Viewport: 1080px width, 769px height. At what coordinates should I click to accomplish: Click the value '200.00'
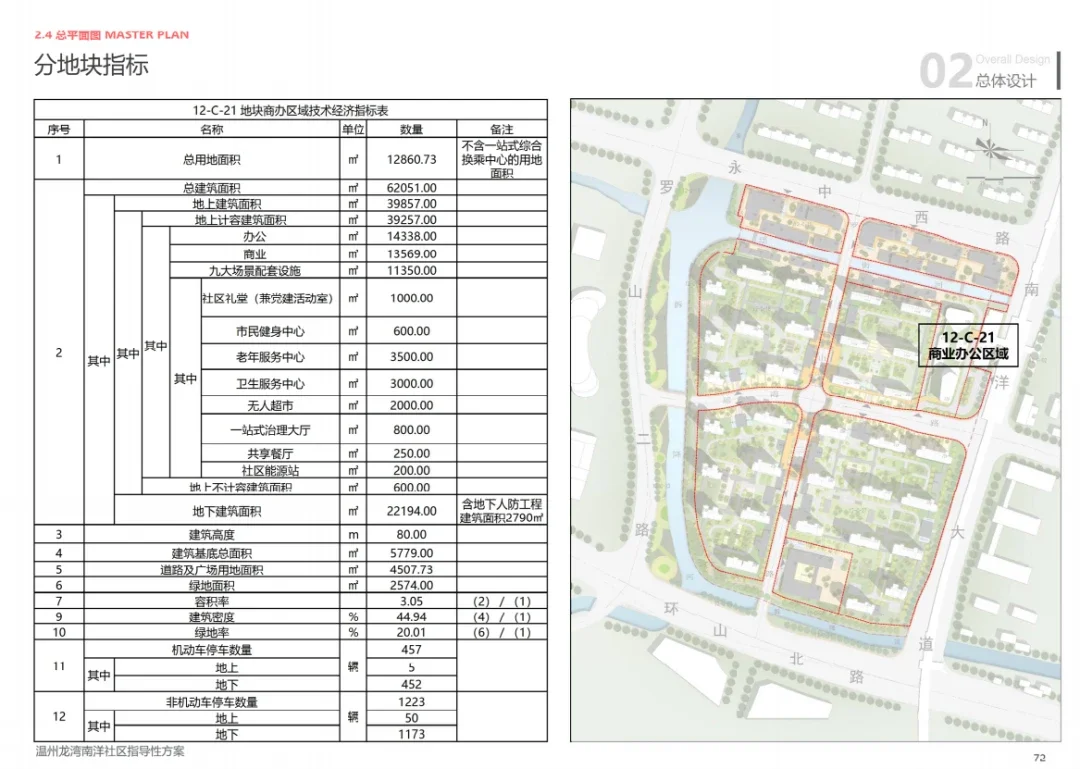[411, 471]
